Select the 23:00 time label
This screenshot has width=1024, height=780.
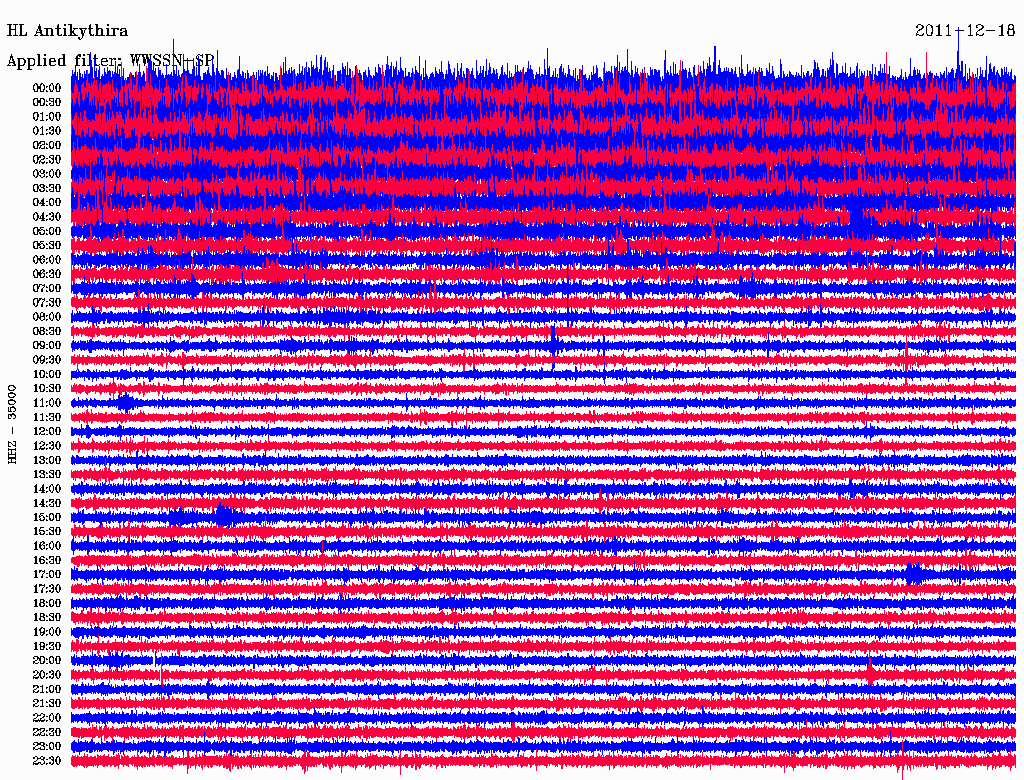point(47,747)
